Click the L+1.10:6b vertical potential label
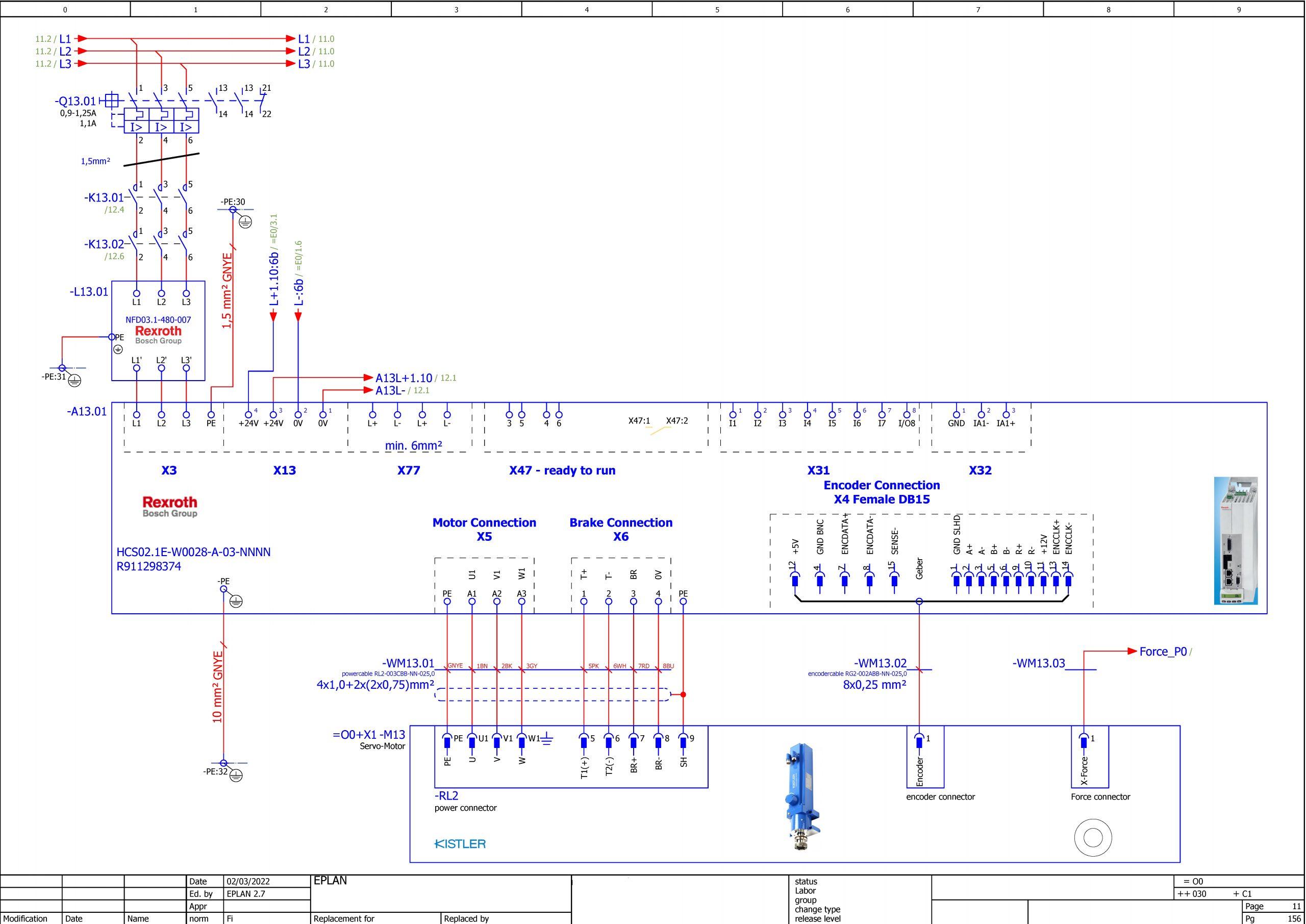Screen dimensions: 1306x924 tap(273, 280)
